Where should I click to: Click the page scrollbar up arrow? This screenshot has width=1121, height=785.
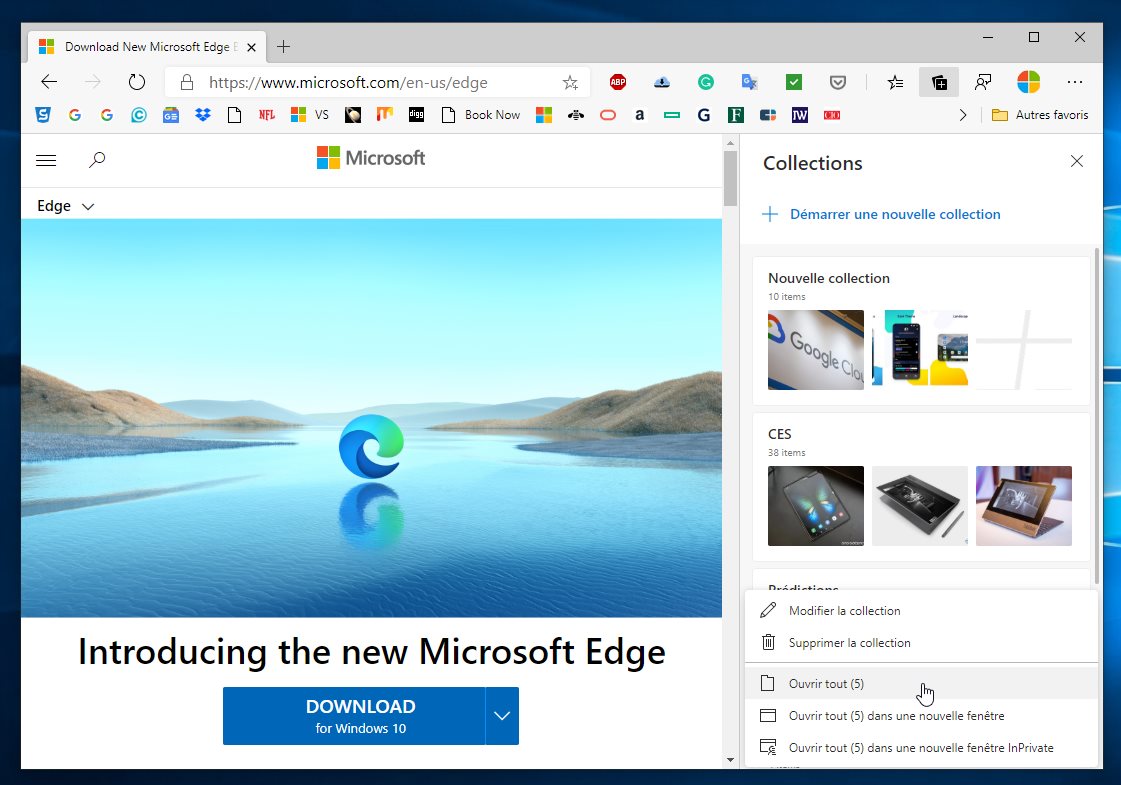tap(730, 143)
